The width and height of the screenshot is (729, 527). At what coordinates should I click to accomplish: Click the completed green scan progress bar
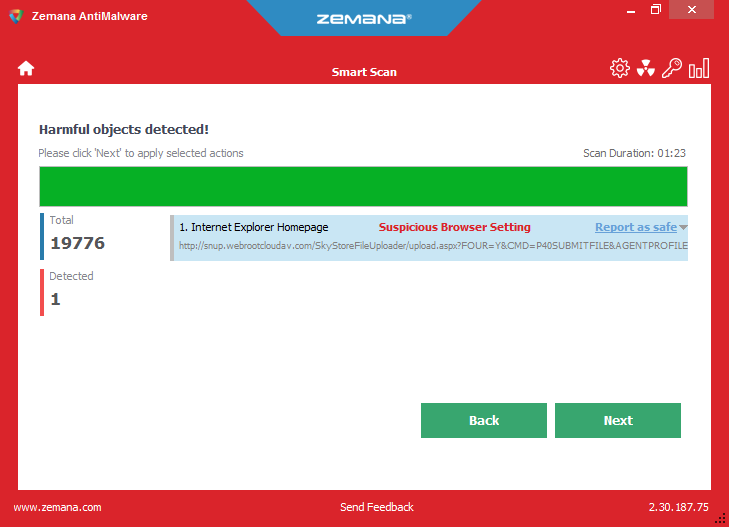(x=363, y=186)
